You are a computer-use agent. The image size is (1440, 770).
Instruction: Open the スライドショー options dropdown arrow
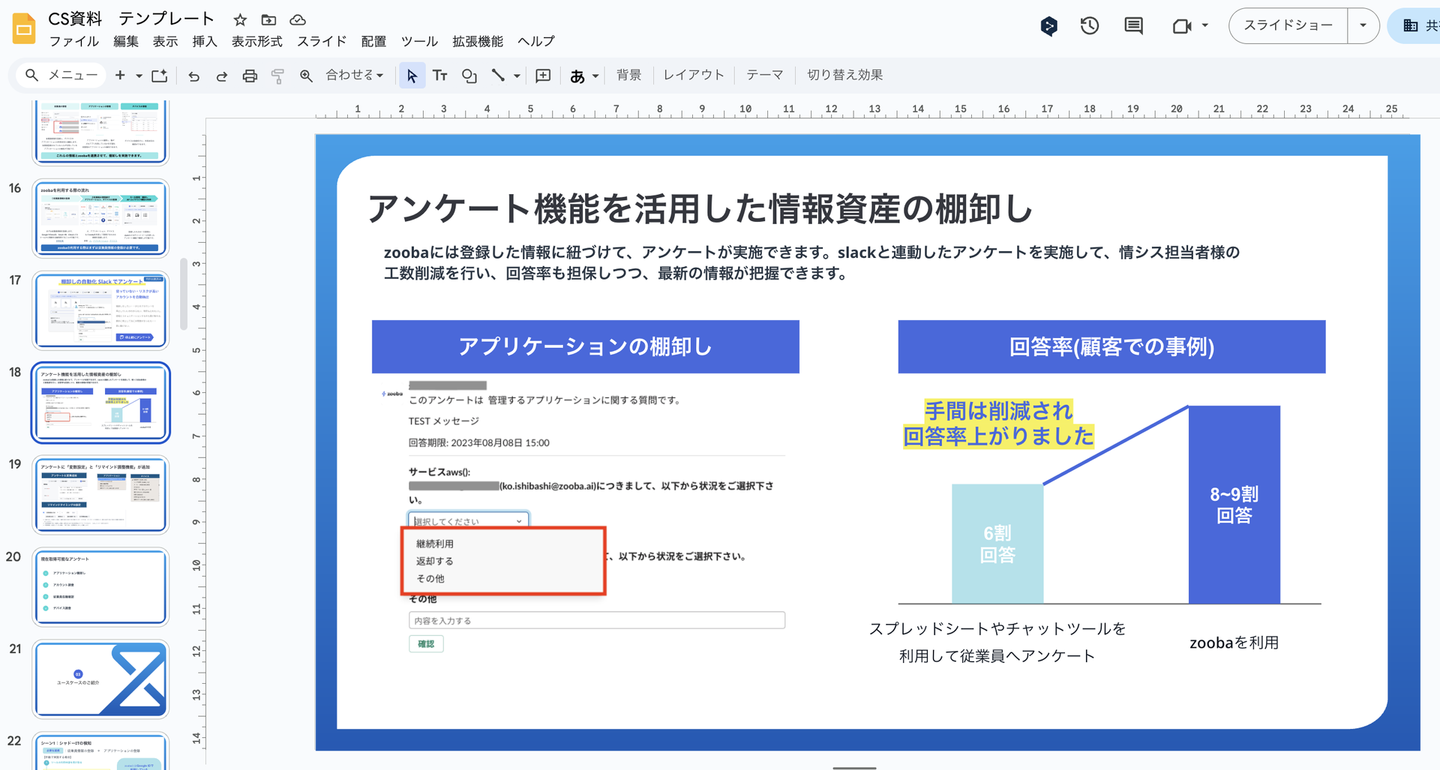[1363, 26]
